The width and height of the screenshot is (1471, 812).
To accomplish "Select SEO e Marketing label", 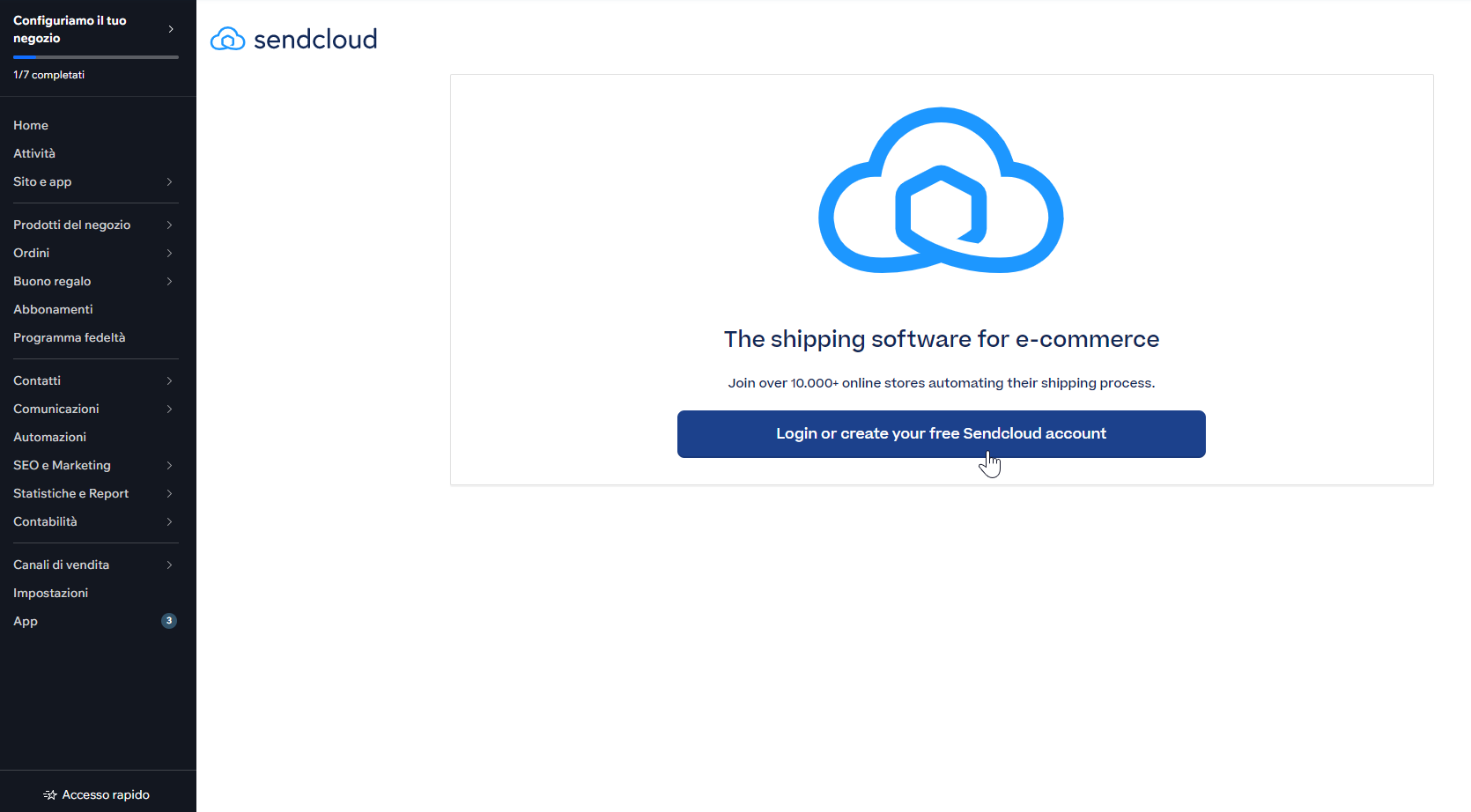I will tap(62, 465).
